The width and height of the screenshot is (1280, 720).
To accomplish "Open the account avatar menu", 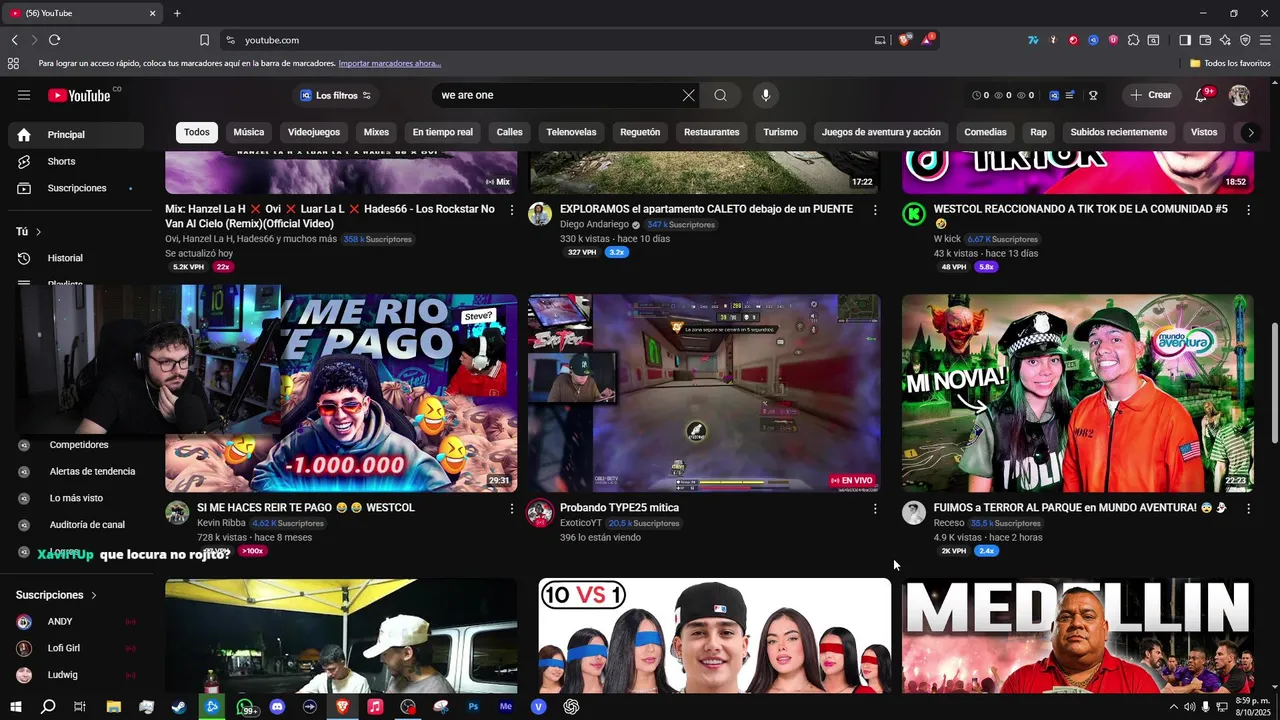I will coord(1239,95).
